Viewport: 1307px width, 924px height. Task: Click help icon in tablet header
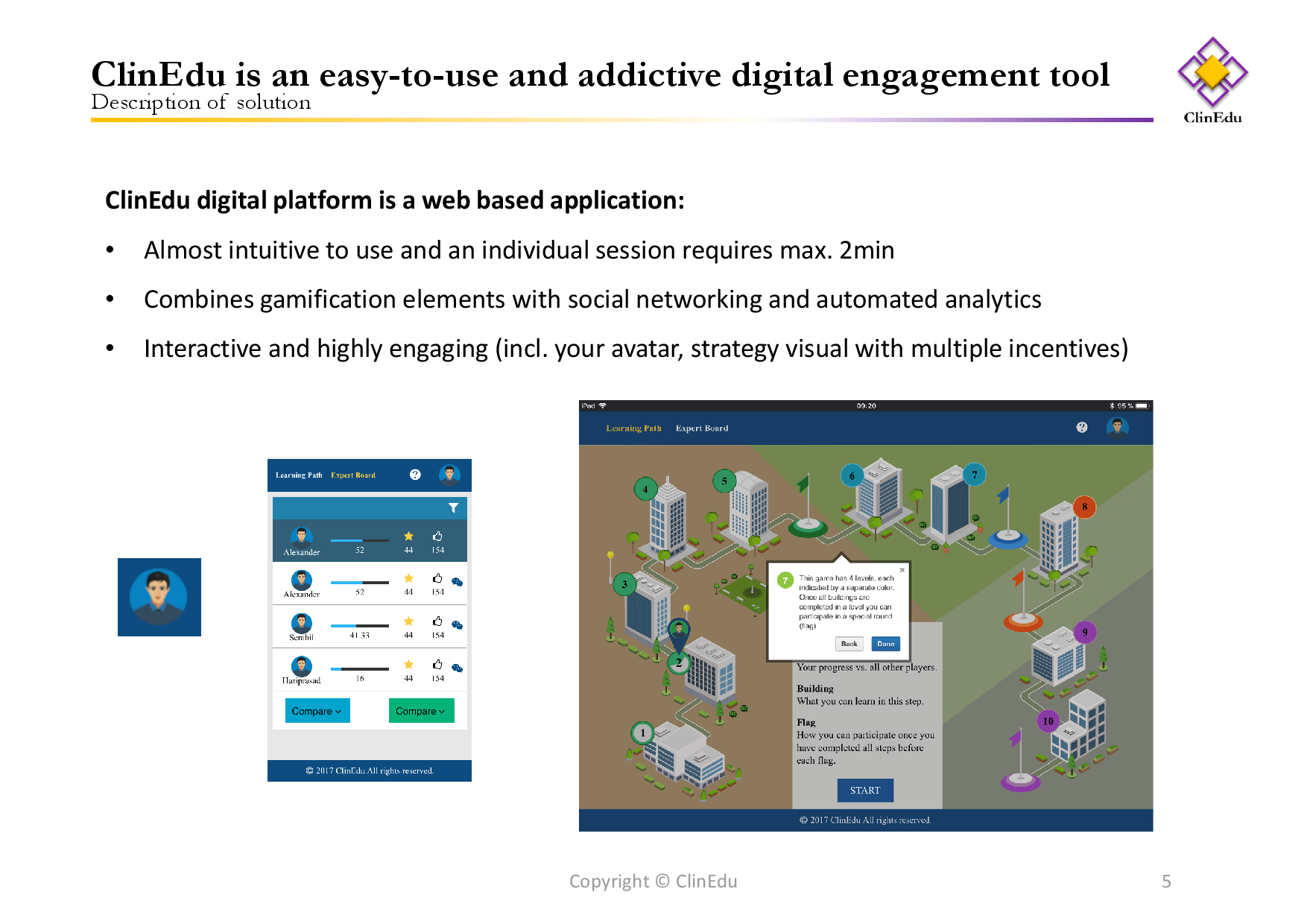click(1082, 427)
